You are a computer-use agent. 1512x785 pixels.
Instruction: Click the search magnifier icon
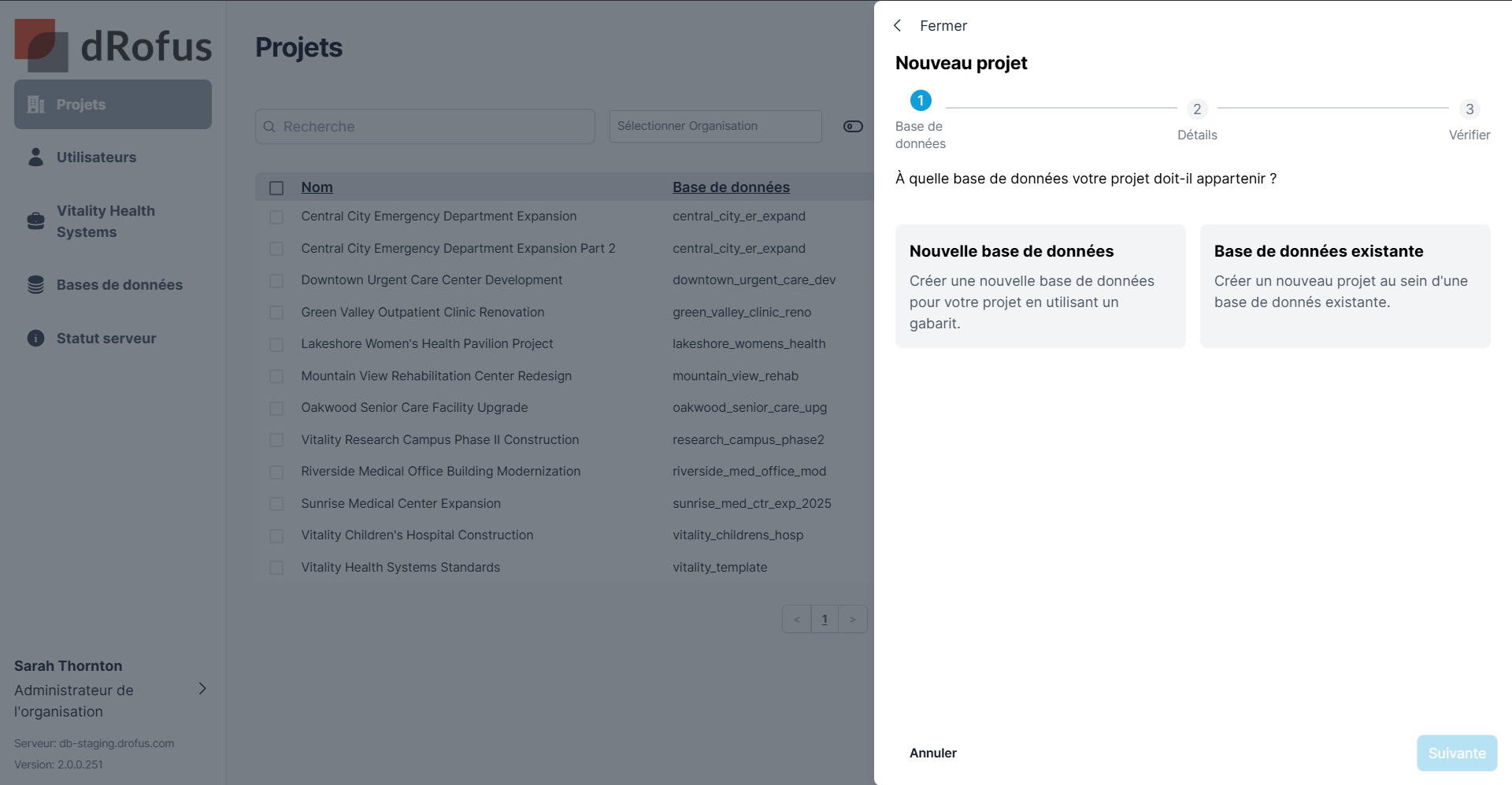pyautogui.click(x=269, y=127)
